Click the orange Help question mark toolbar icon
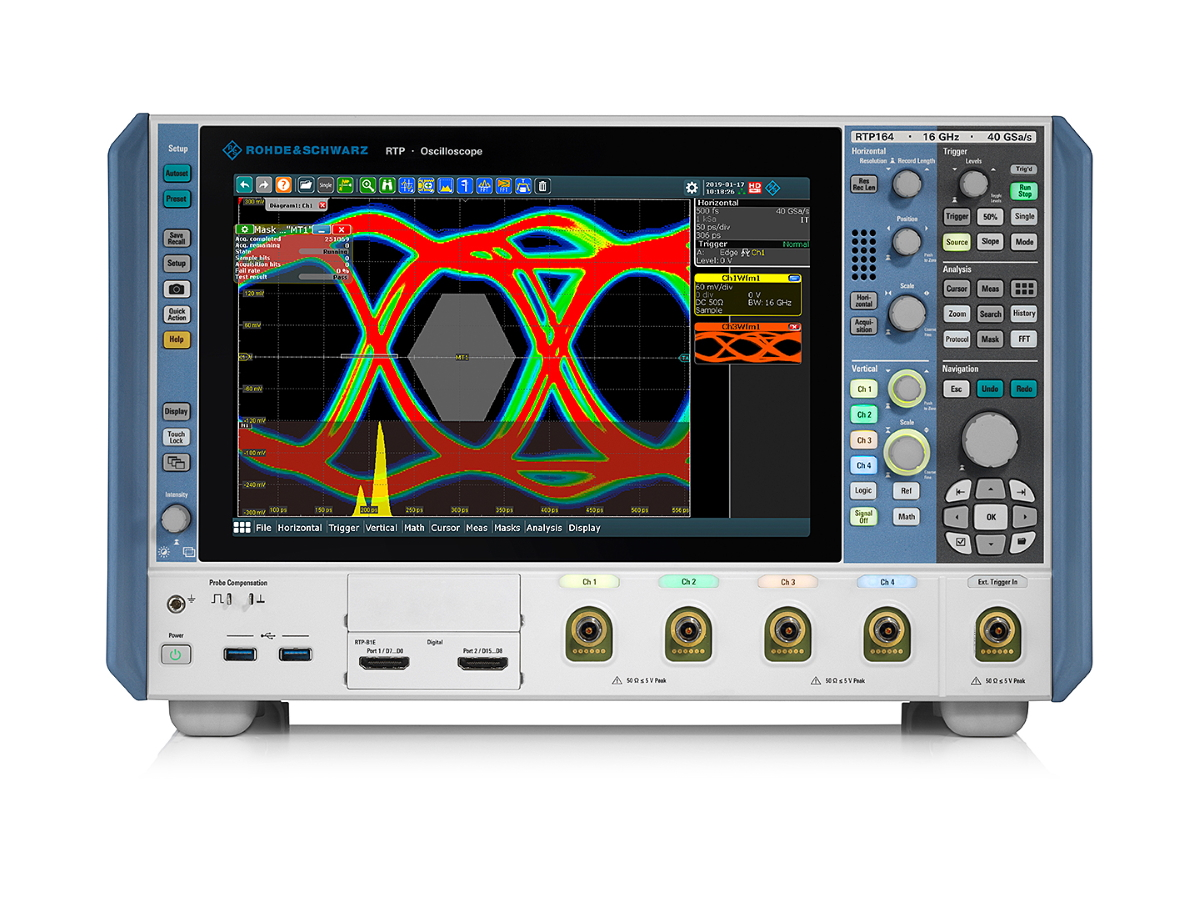 [x=283, y=187]
